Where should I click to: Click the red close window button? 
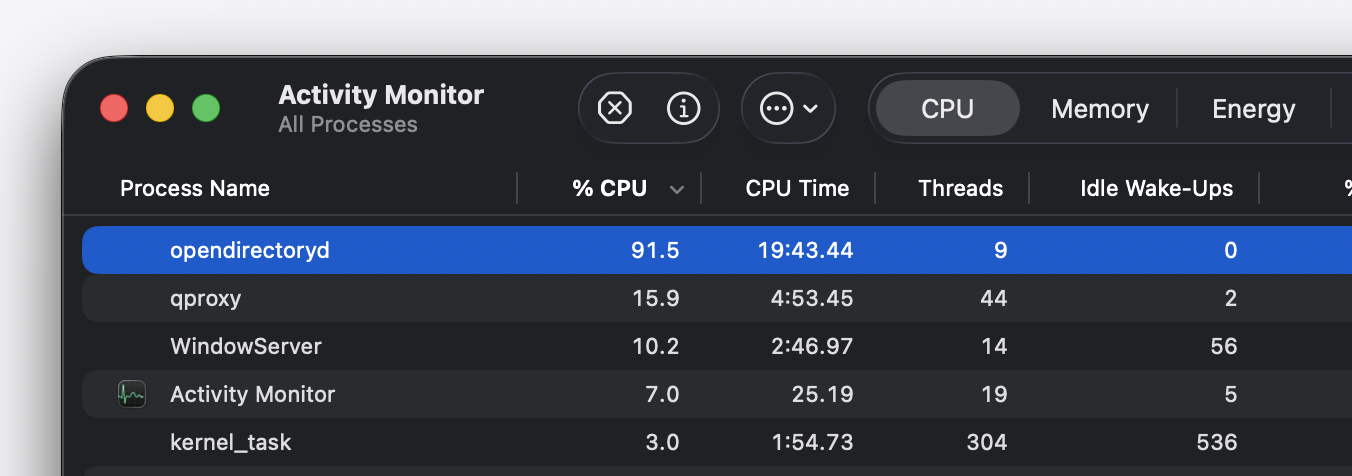114,108
